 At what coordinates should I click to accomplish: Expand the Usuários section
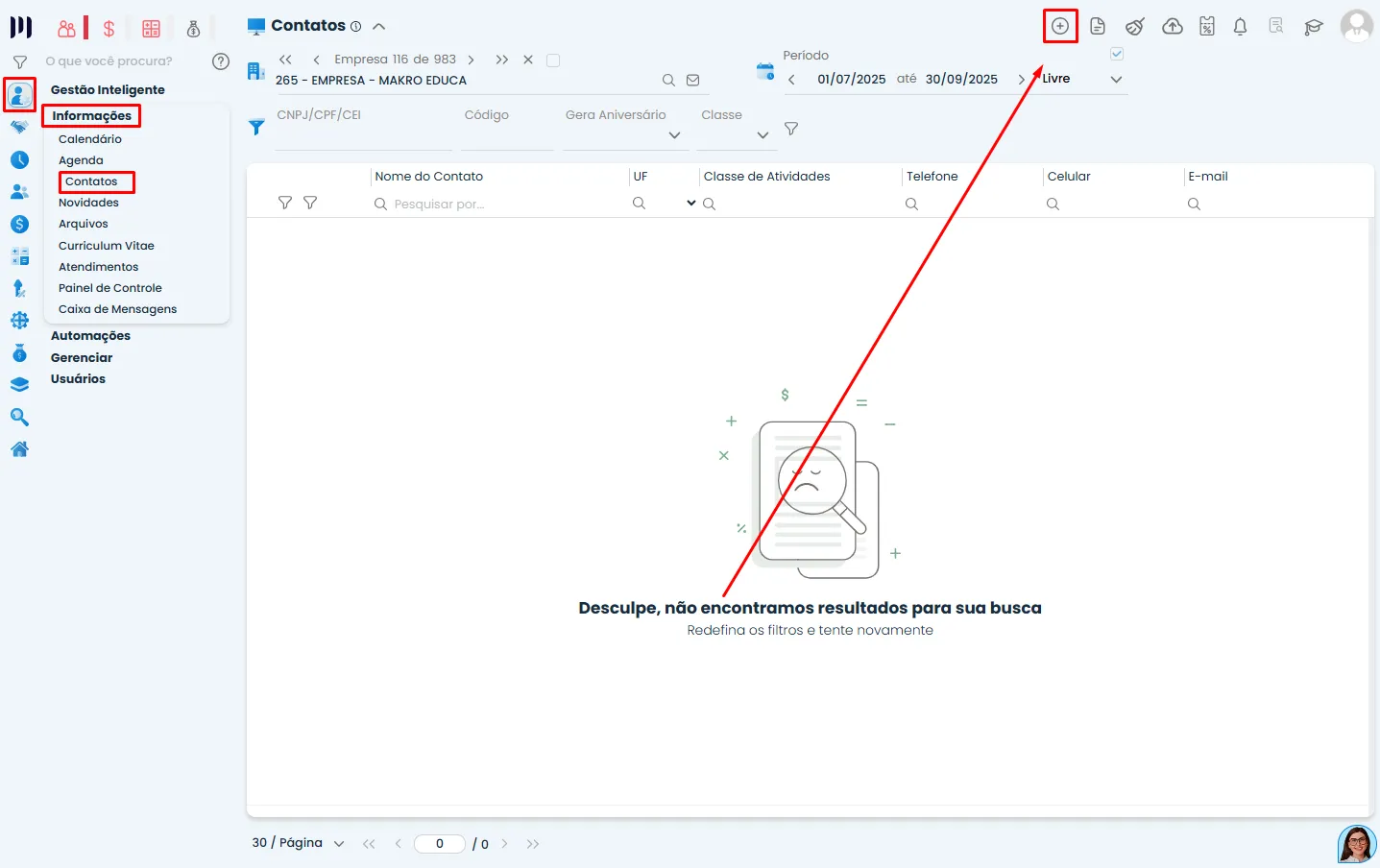pyautogui.click(x=78, y=379)
